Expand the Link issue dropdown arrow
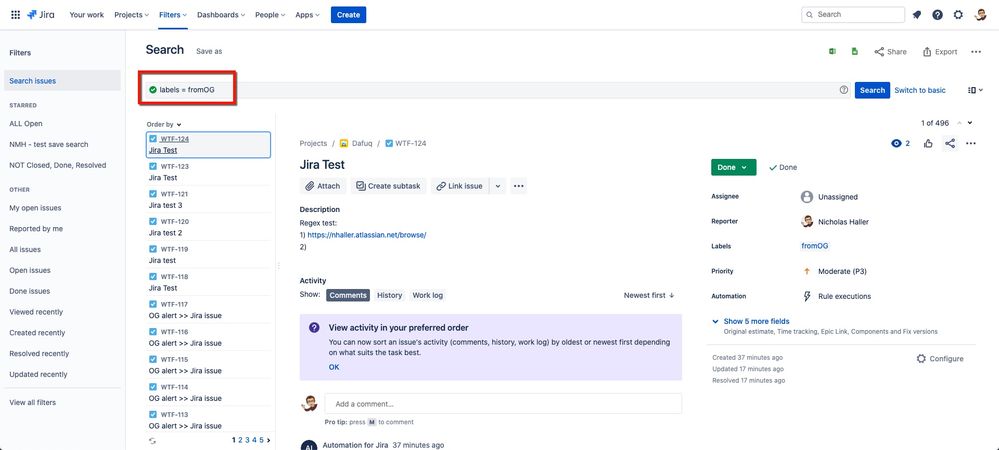The width and height of the screenshot is (999, 450). [498, 186]
